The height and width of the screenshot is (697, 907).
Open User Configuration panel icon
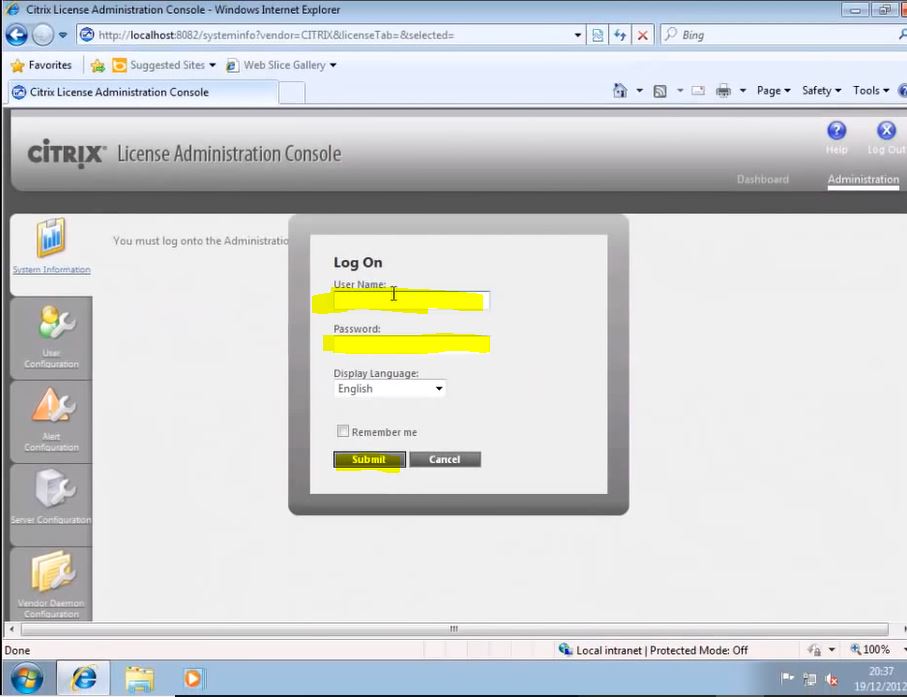coord(56,322)
